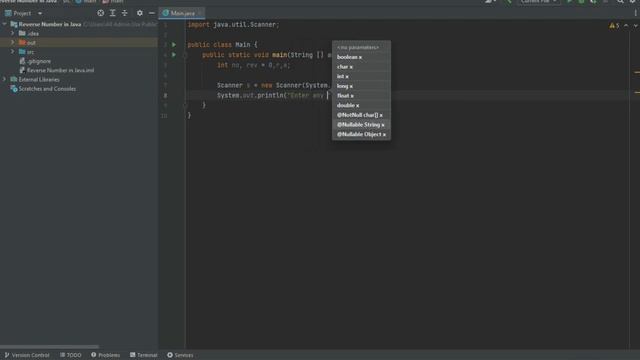Image resolution: width=640 pixels, height=360 pixels.
Task: Choose '@Nullable Object x' parameter hint
Action: (x=361, y=134)
